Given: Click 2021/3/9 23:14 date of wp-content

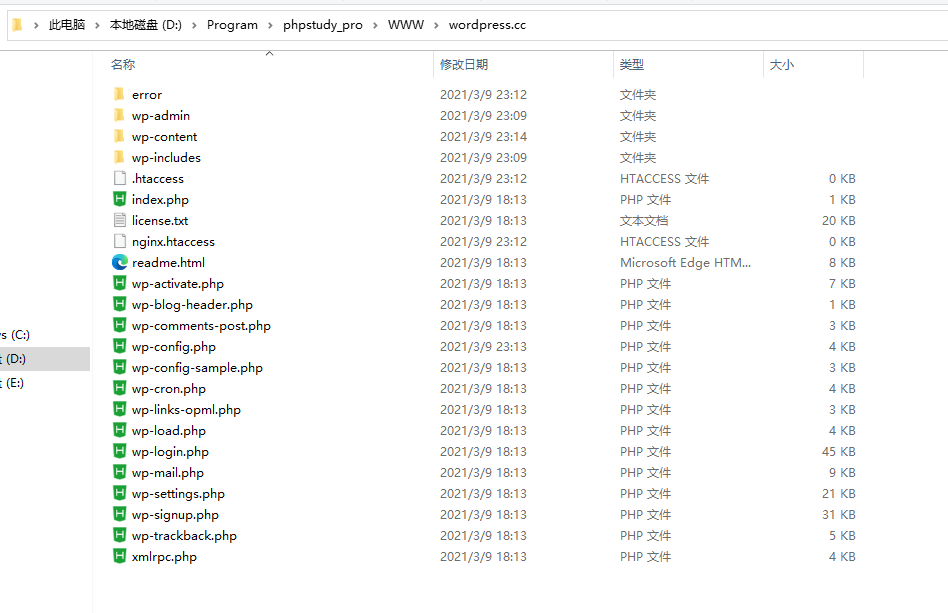Looking at the screenshot, I should tap(483, 137).
